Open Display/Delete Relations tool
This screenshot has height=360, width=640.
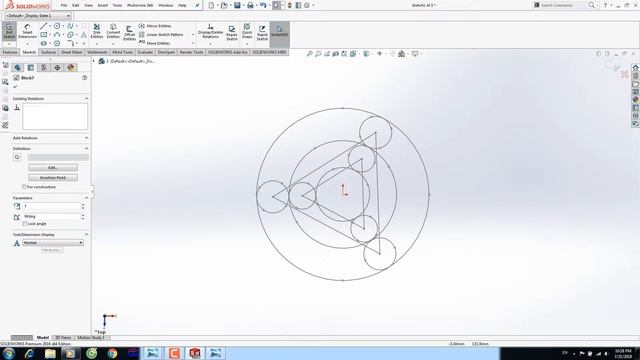coord(211,31)
